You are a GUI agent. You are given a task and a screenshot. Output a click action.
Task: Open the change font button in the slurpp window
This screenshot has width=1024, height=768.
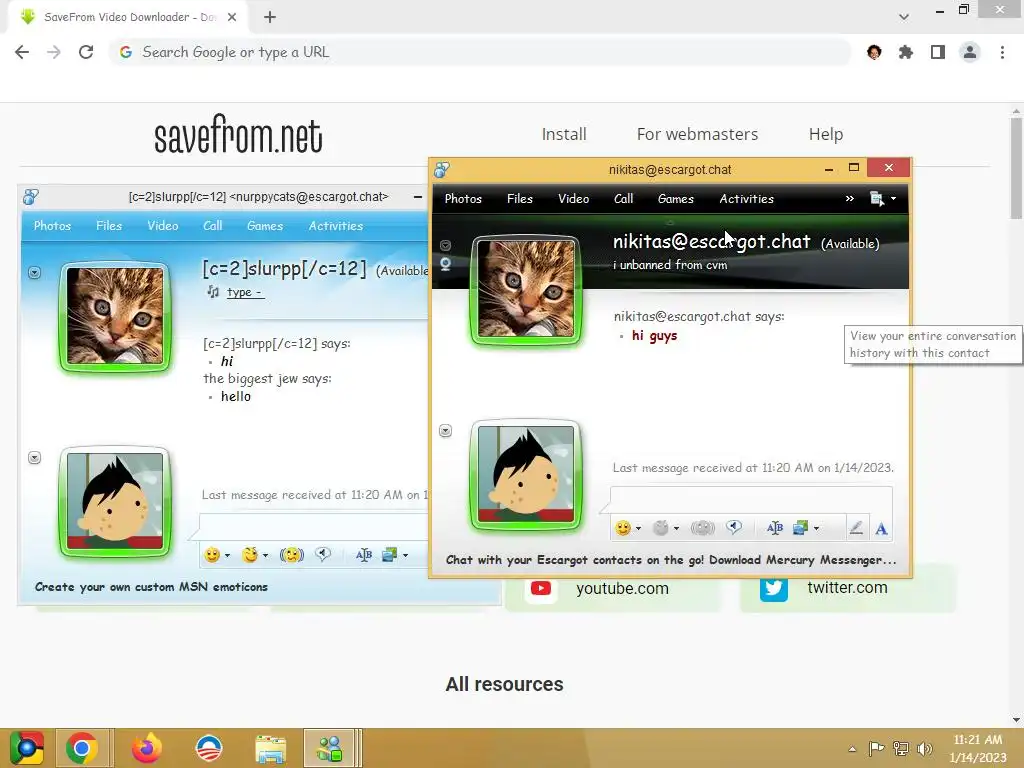364,555
